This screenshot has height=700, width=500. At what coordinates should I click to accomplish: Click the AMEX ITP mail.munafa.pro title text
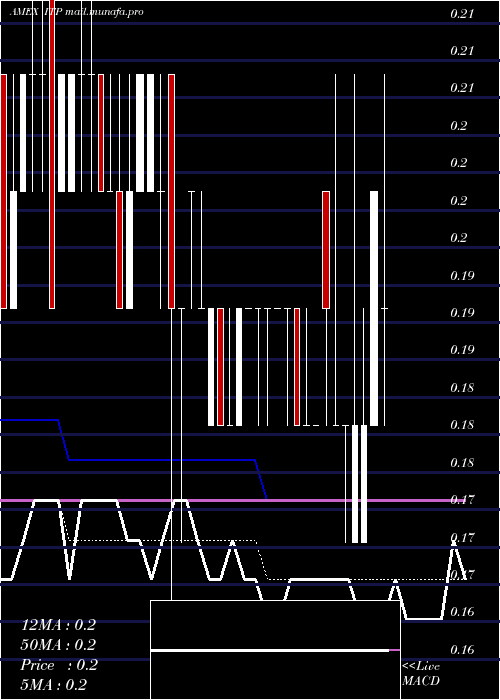(x=77, y=12)
